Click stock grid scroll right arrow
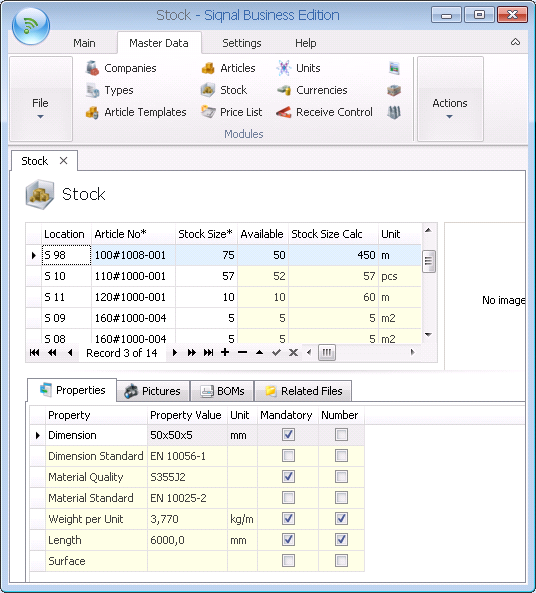536x593 pixels. pos(412,352)
